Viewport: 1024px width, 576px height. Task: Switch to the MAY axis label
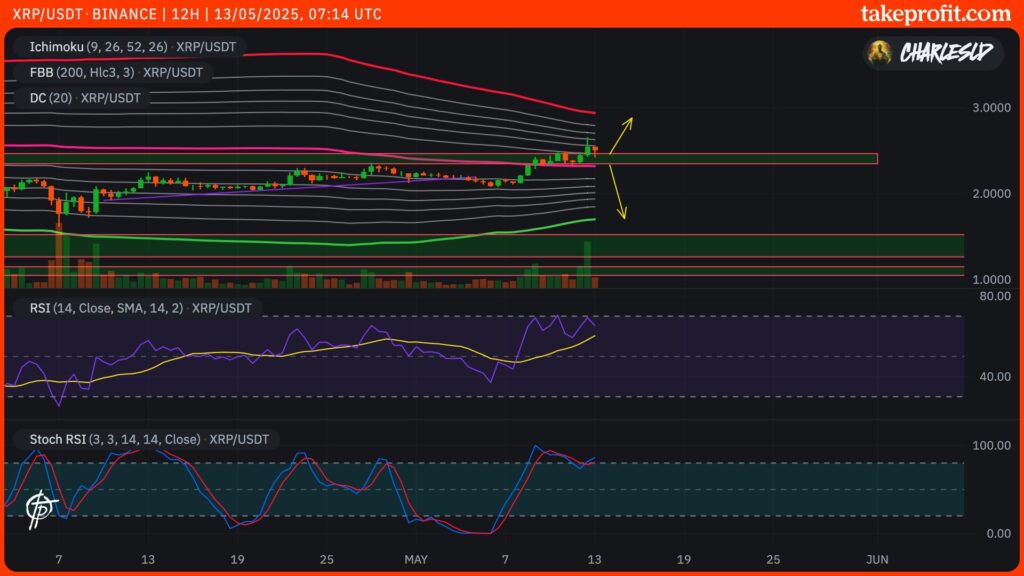tap(415, 560)
